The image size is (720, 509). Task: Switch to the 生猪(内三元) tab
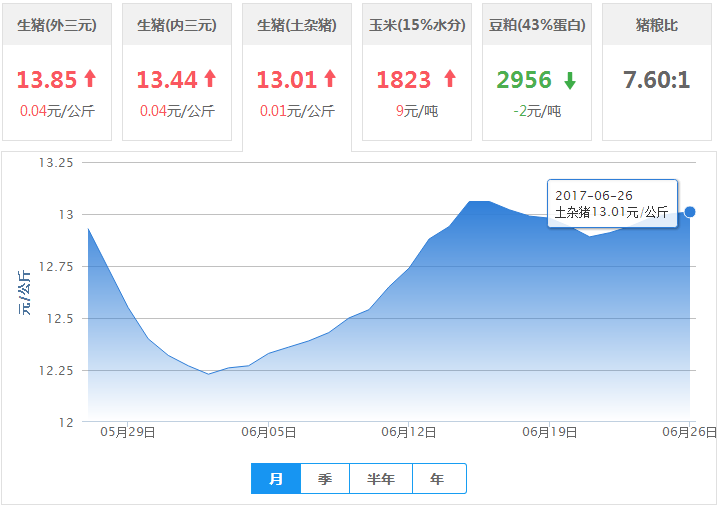pos(177,25)
